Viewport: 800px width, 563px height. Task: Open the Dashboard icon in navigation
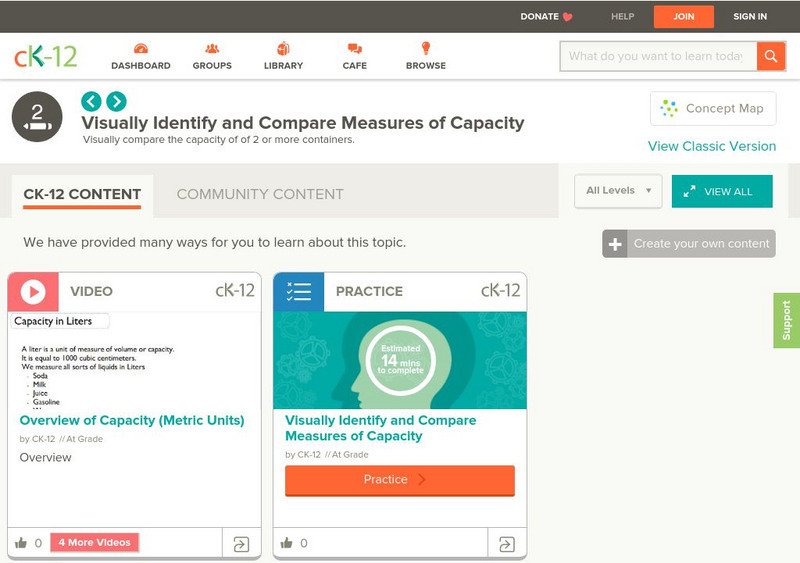coord(140,49)
